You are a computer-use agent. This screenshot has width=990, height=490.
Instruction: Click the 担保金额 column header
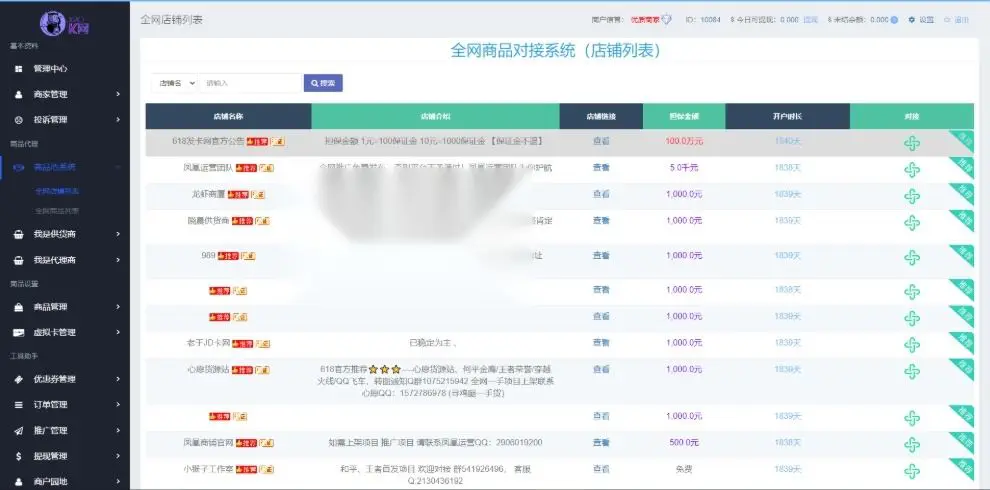(x=684, y=116)
